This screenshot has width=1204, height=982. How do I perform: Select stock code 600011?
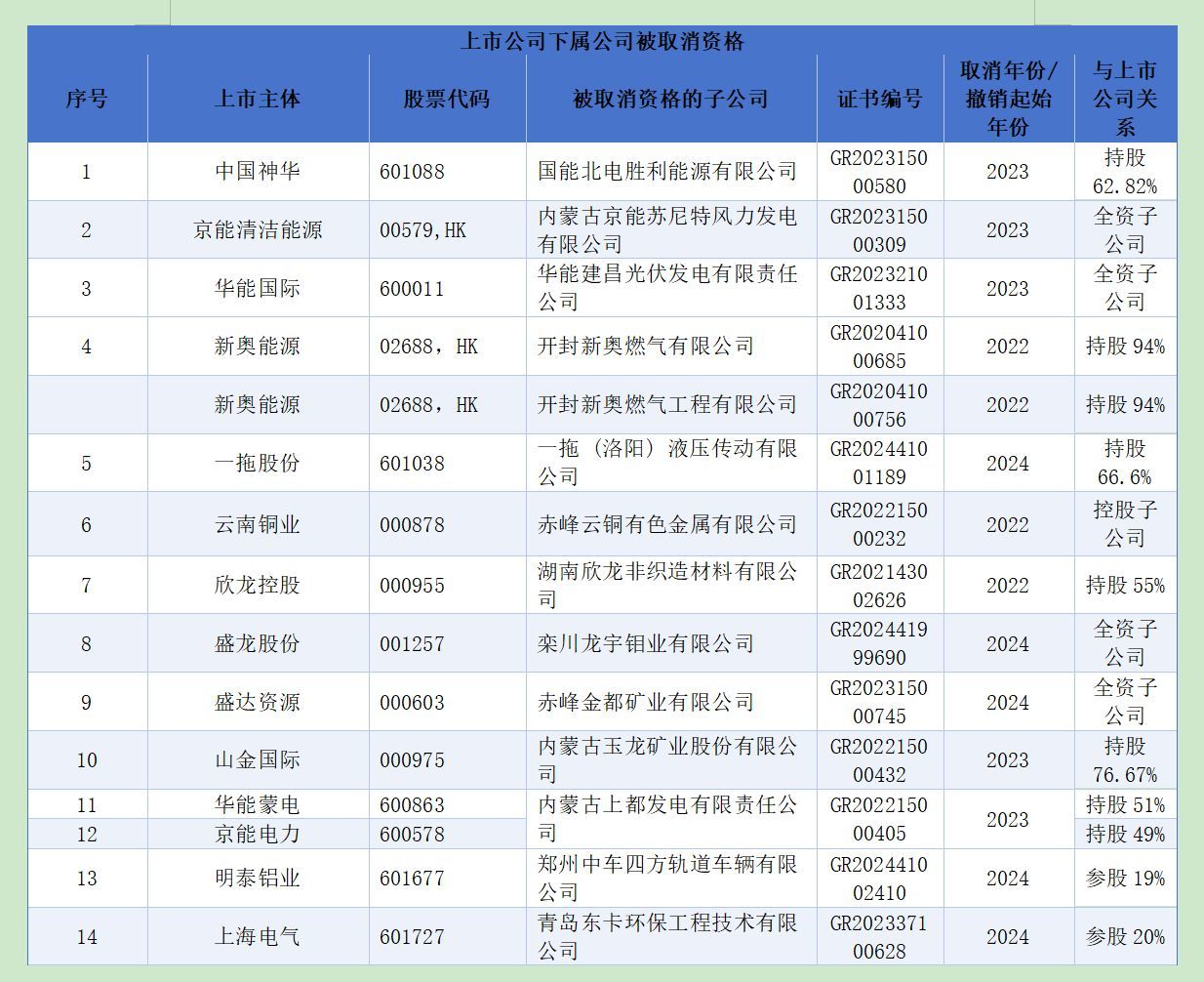tap(447, 288)
